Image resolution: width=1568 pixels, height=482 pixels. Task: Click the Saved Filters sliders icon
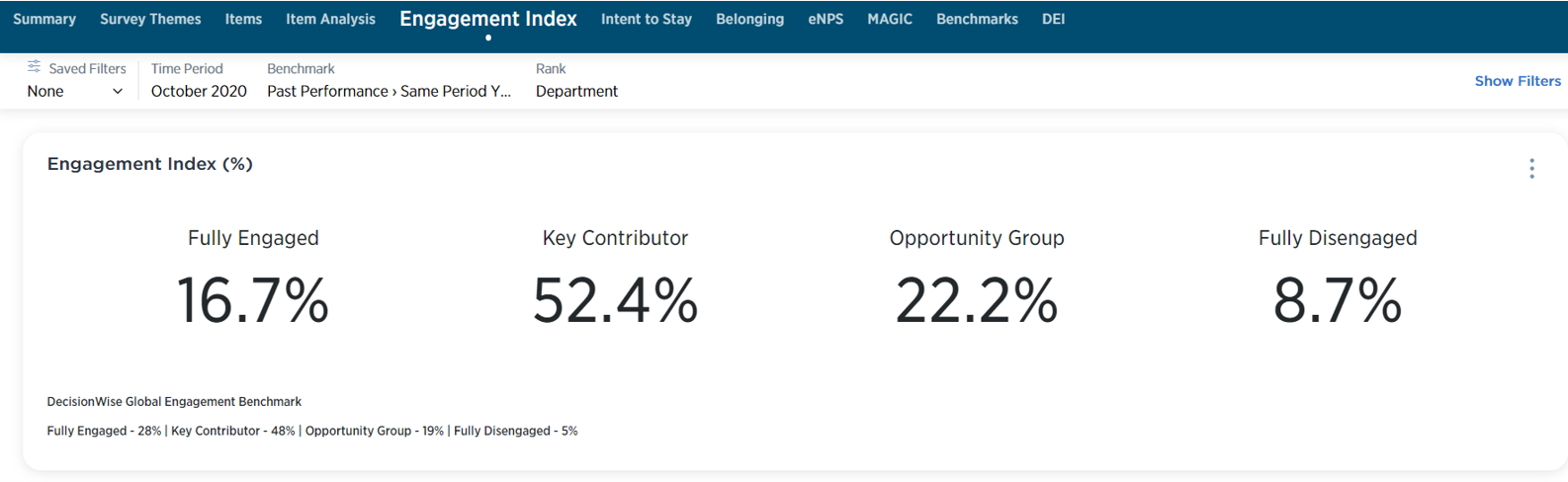[x=34, y=67]
